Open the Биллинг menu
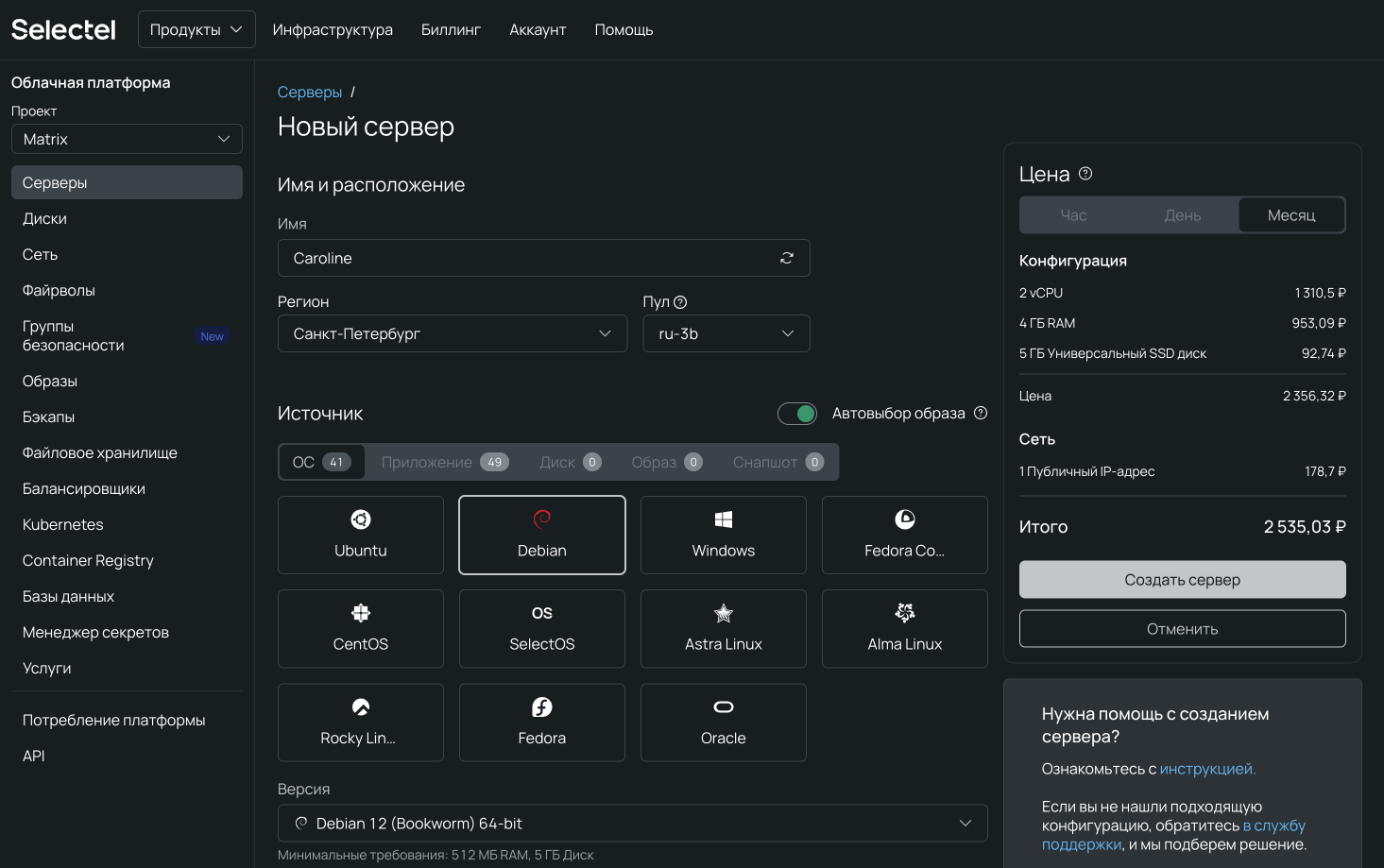 (451, 30)
